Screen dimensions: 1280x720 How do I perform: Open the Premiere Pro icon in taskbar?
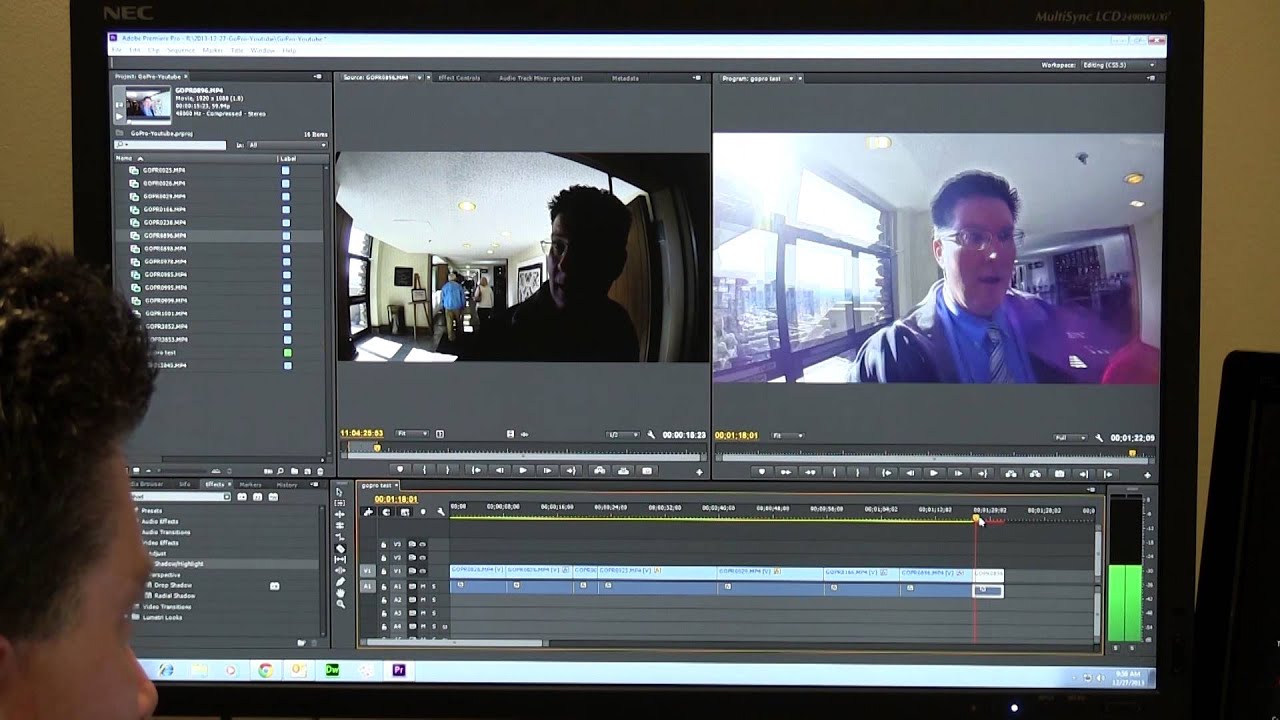(399, 670)
